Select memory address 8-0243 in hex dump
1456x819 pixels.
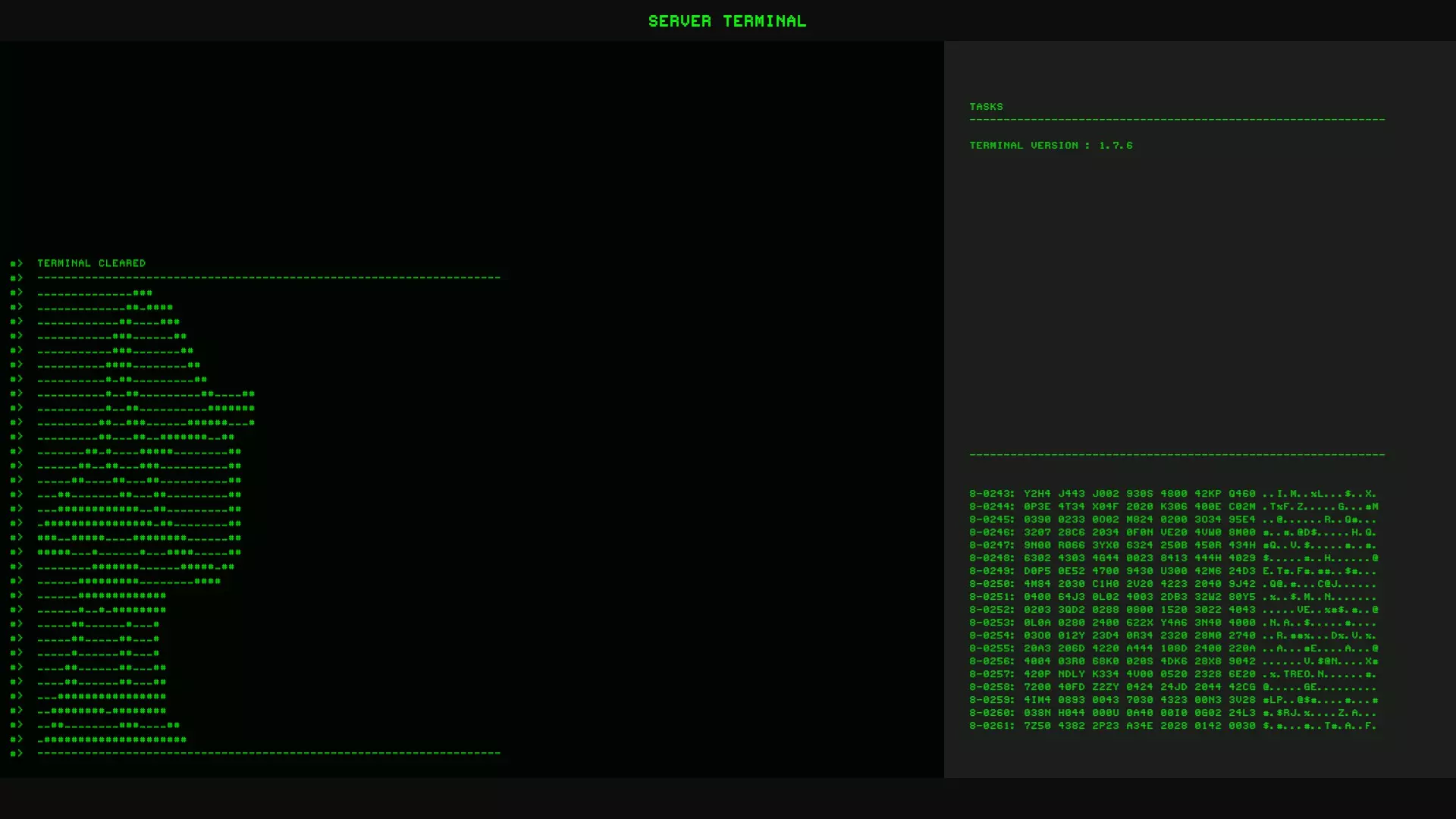coord(991,494)
